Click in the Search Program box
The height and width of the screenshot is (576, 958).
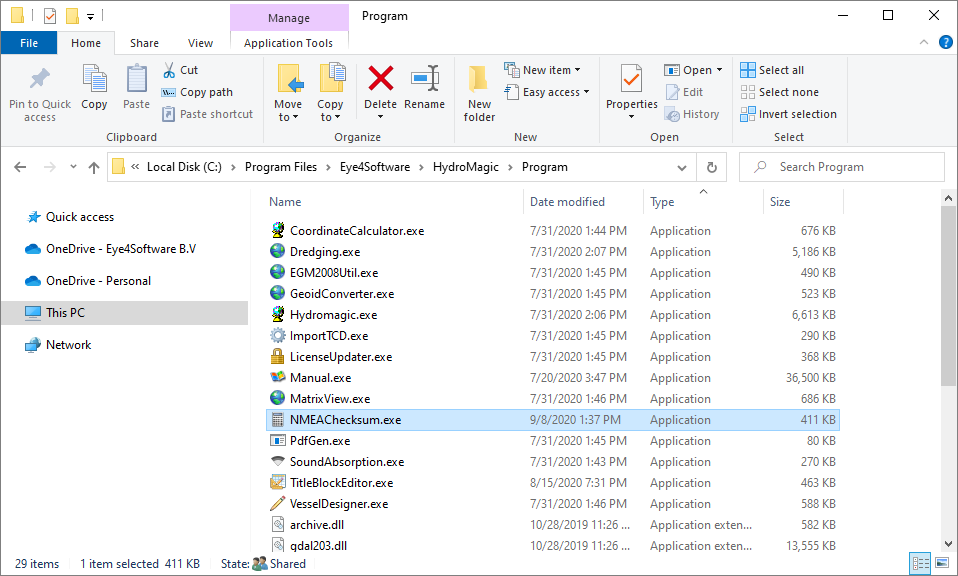point(842,167)
